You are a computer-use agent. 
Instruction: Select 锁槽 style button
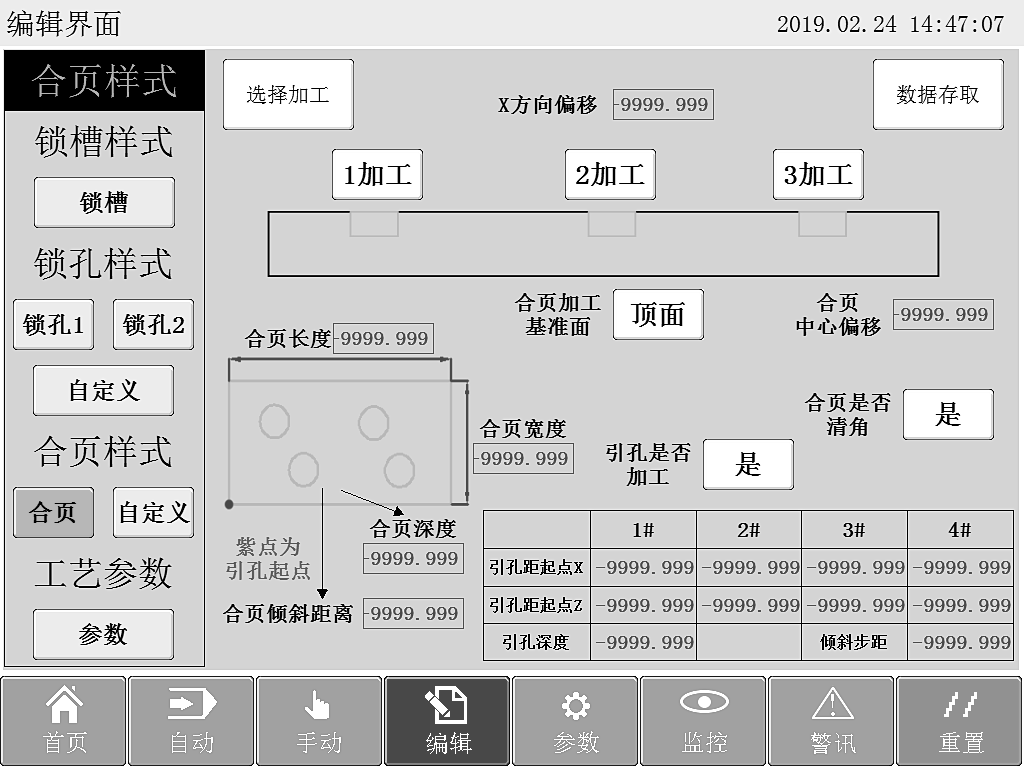104,202
